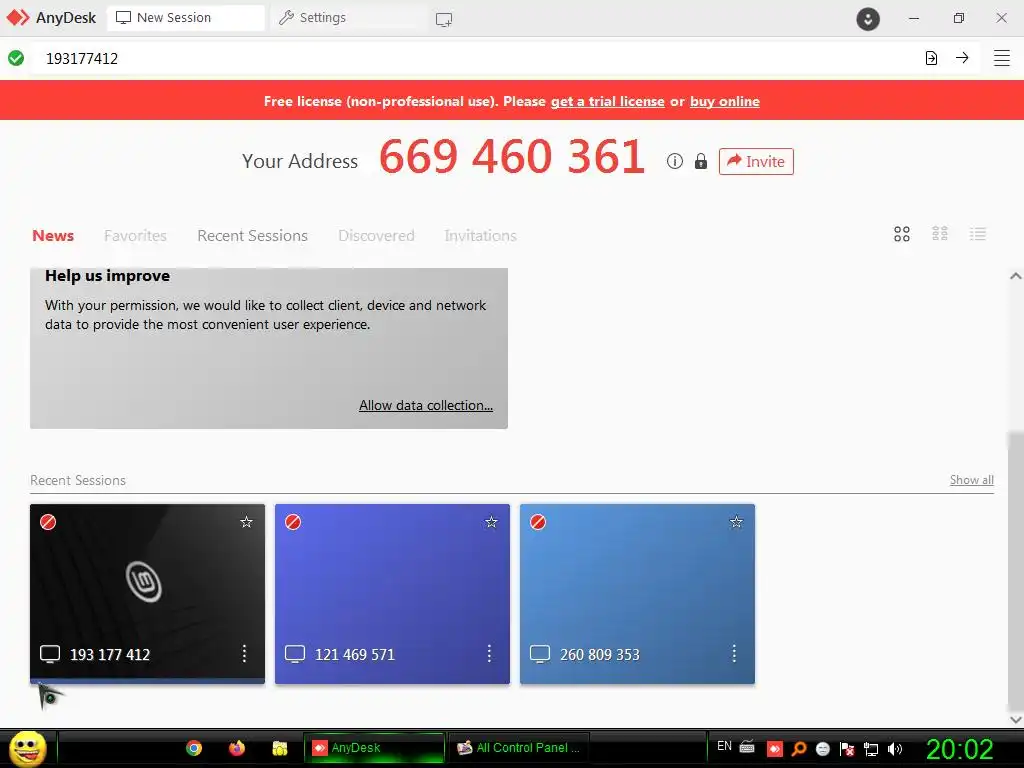Start file transfer with the browse files icon

click(931, 58)
